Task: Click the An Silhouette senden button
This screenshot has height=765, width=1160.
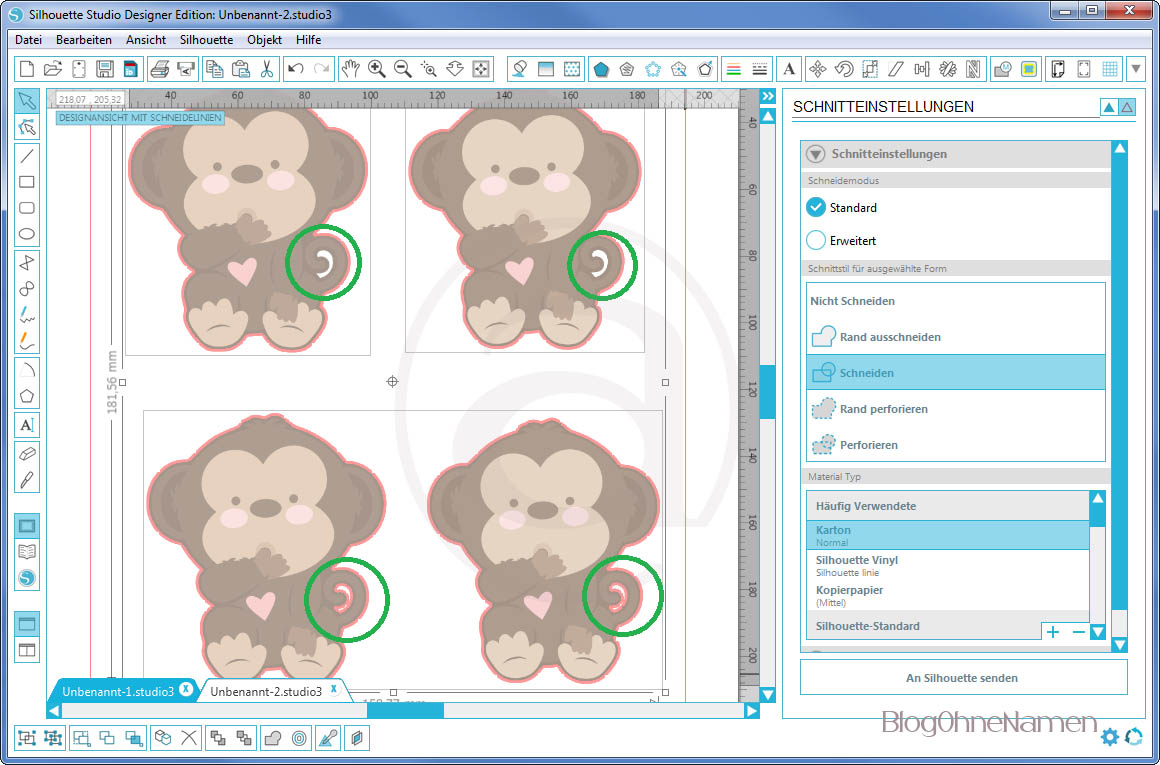Action: tap(962, 678)
